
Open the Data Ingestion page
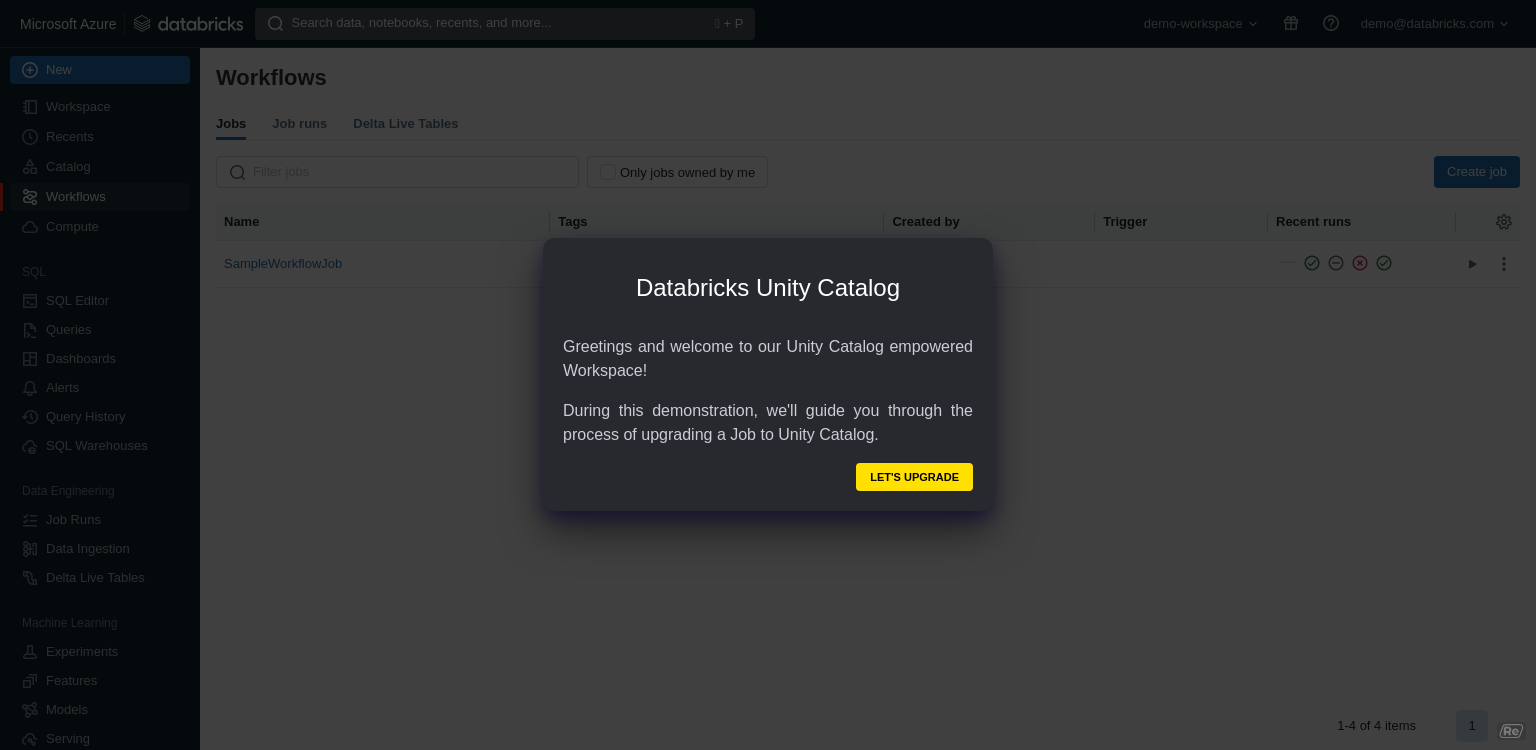click(87, 548)
